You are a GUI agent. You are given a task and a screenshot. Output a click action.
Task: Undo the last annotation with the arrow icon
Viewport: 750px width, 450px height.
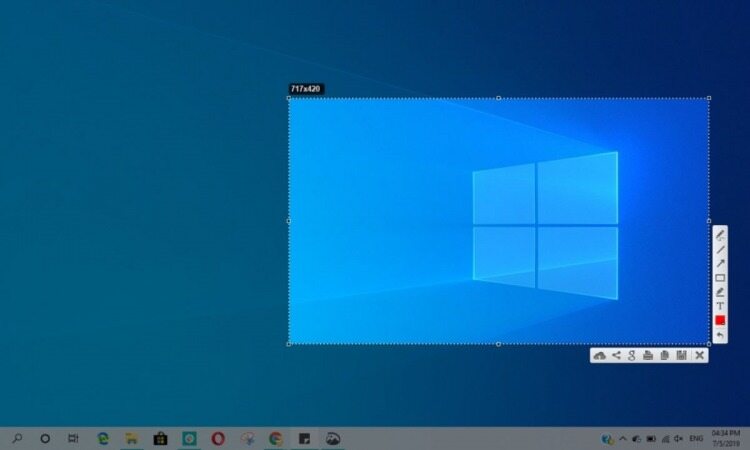pyautogui.click(x=720, y=335)
